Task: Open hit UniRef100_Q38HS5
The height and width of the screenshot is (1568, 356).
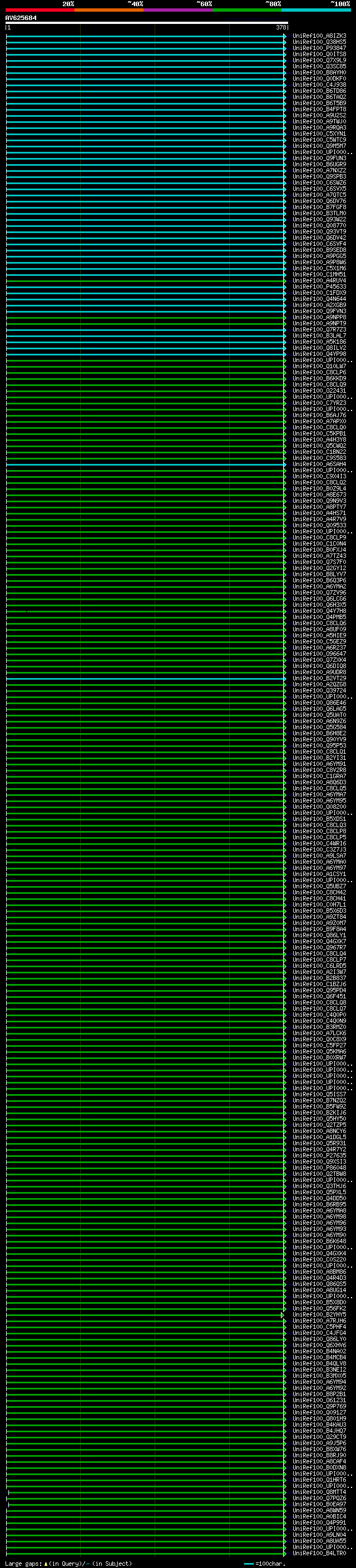Action: pyautogui.click(x=319, y=42)
